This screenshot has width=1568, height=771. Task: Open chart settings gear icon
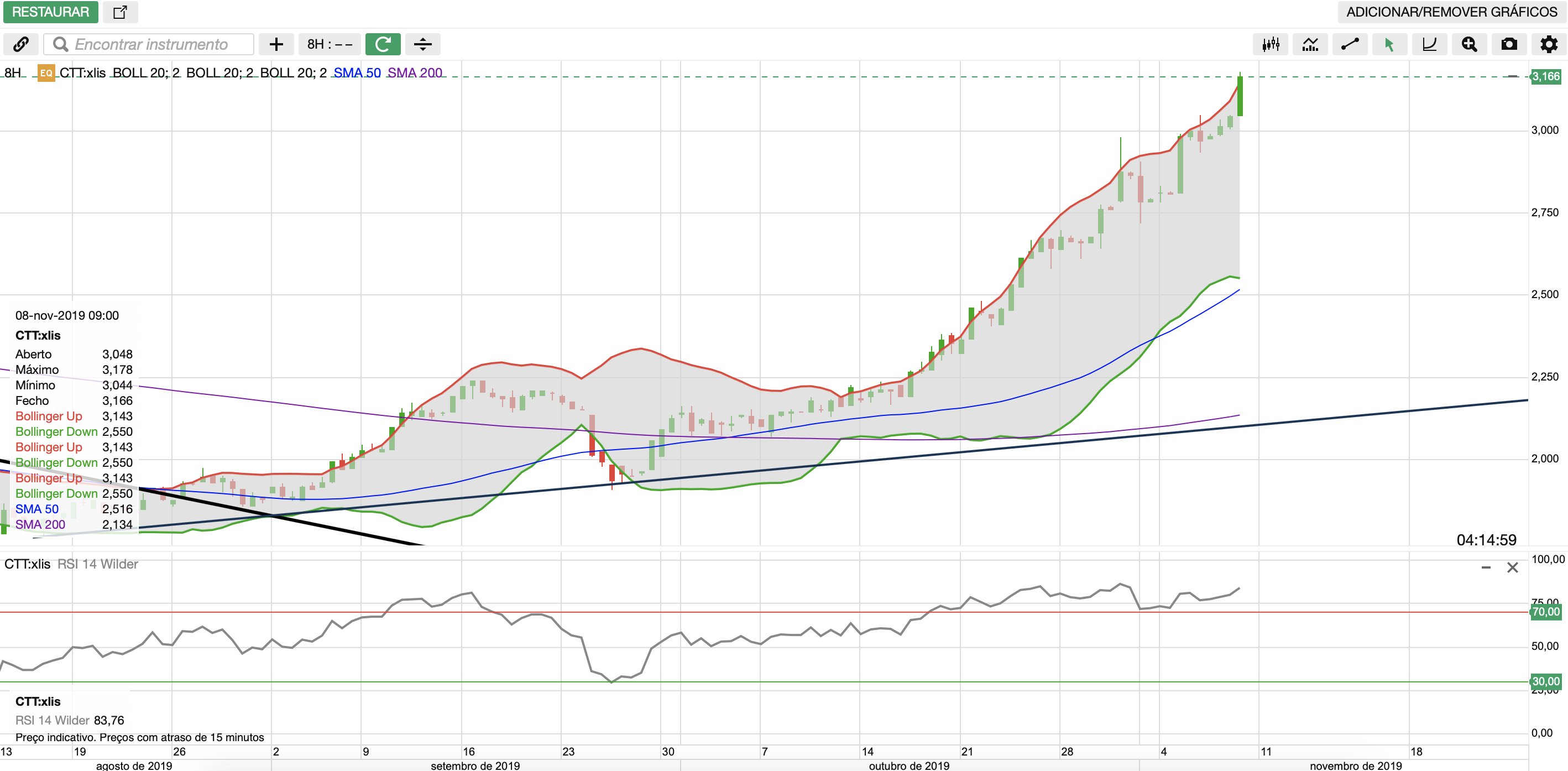(1549, 44)
